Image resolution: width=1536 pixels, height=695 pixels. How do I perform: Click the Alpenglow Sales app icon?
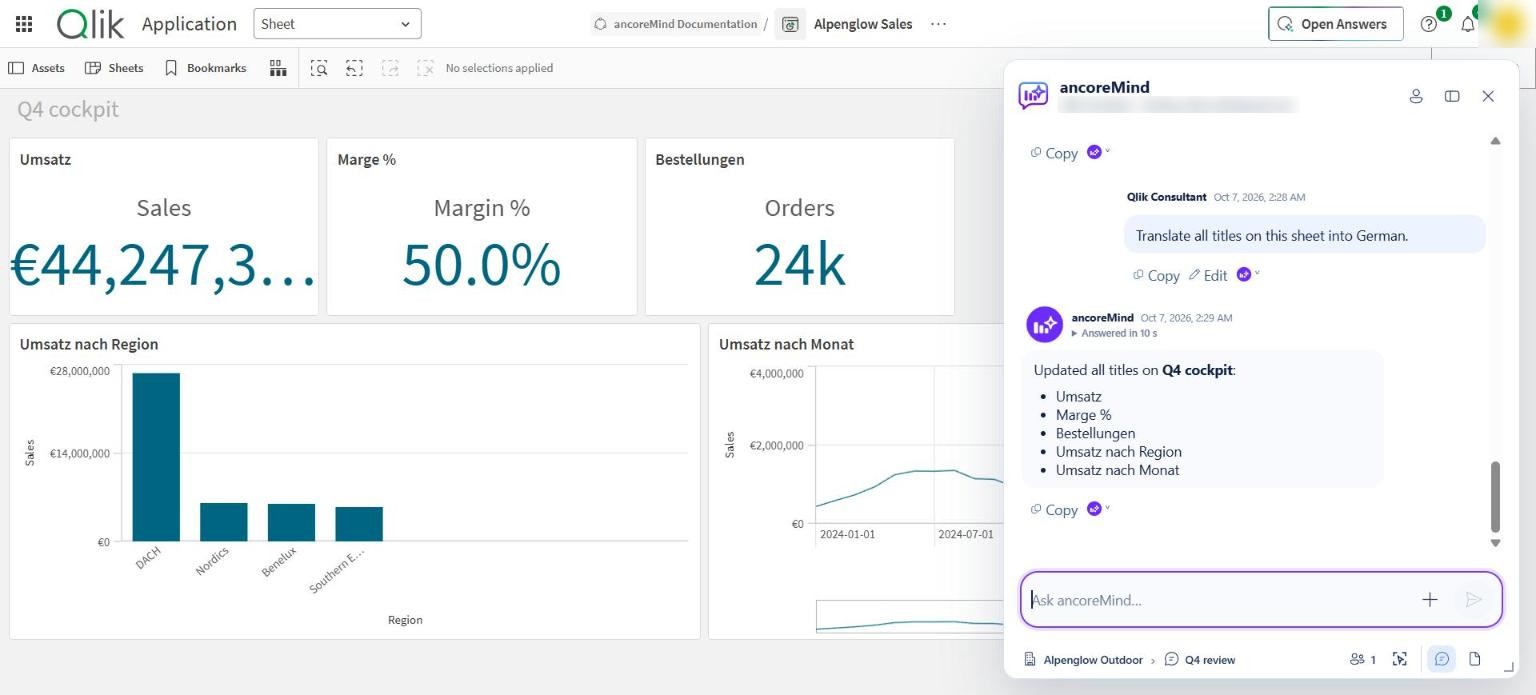pos(790,24)
